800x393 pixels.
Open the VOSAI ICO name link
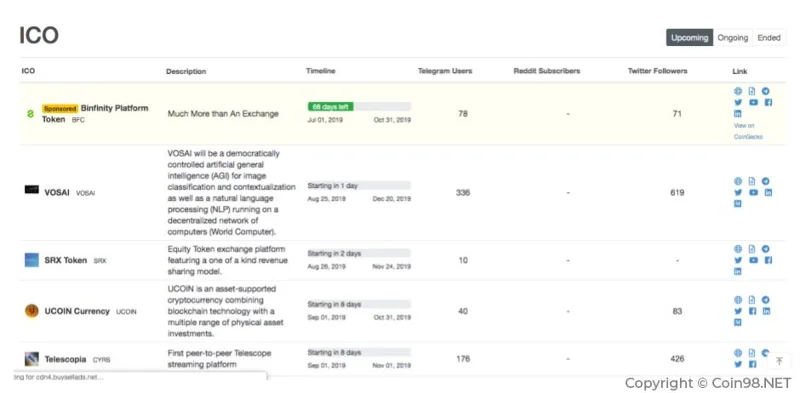pos(57,192)
